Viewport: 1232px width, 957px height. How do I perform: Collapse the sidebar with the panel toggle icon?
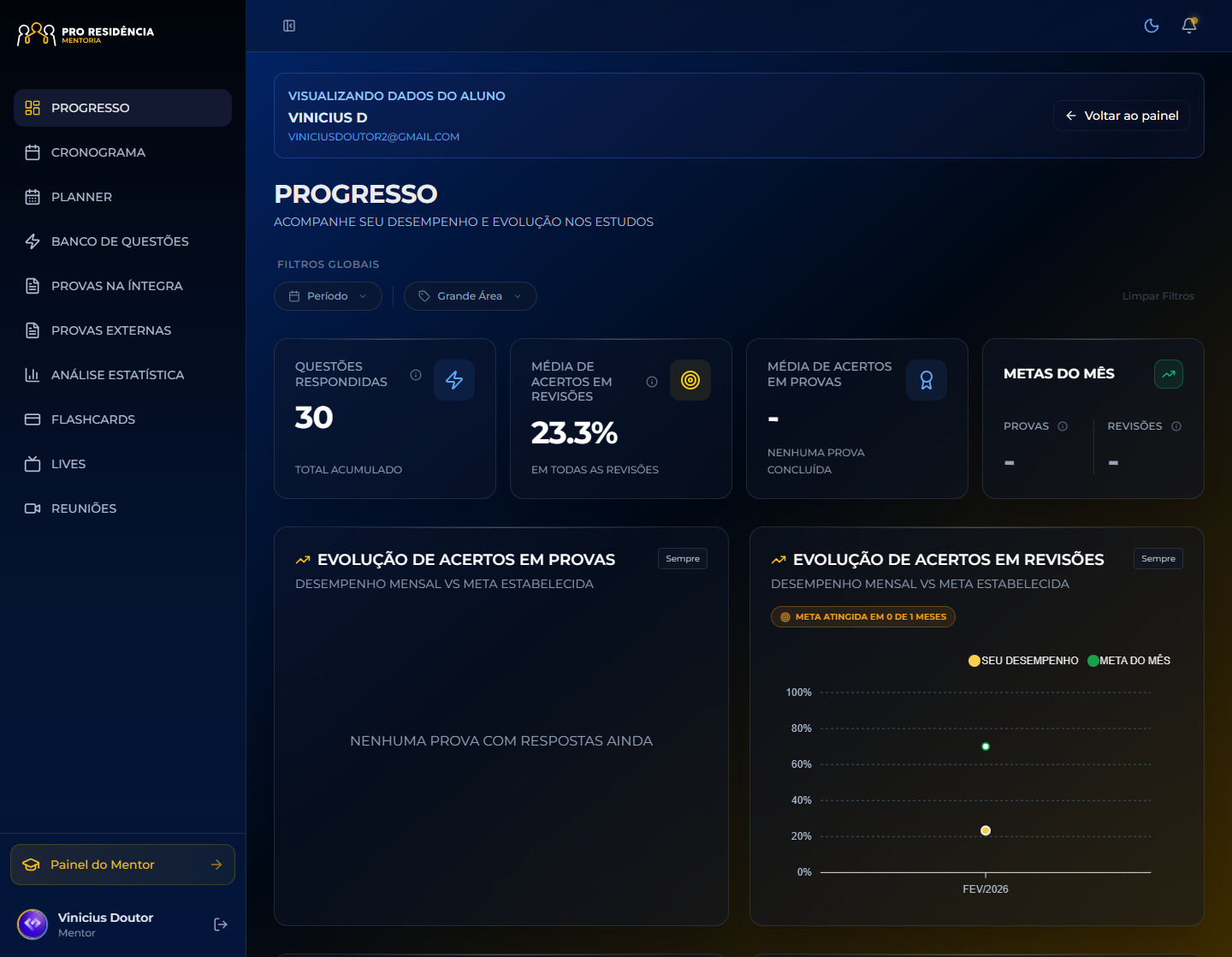[x=289, y=26]
